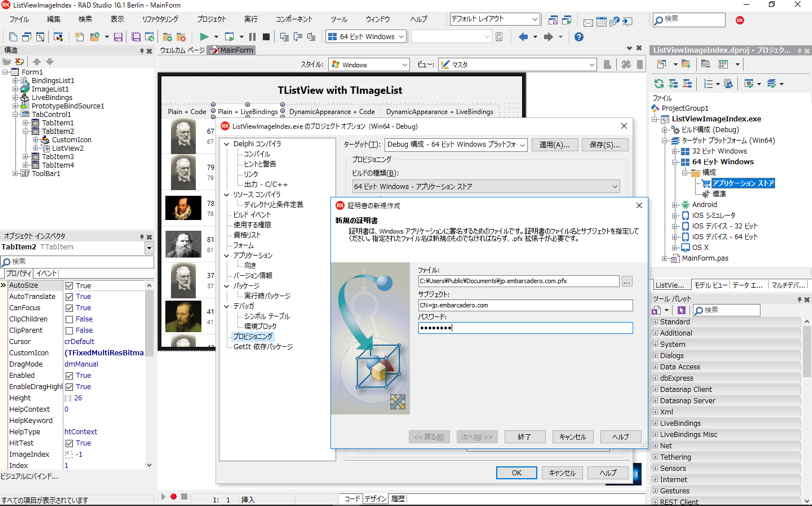812x506 pixels.
Task: Click the red record icon in status bar
Action: coord(173,497)
